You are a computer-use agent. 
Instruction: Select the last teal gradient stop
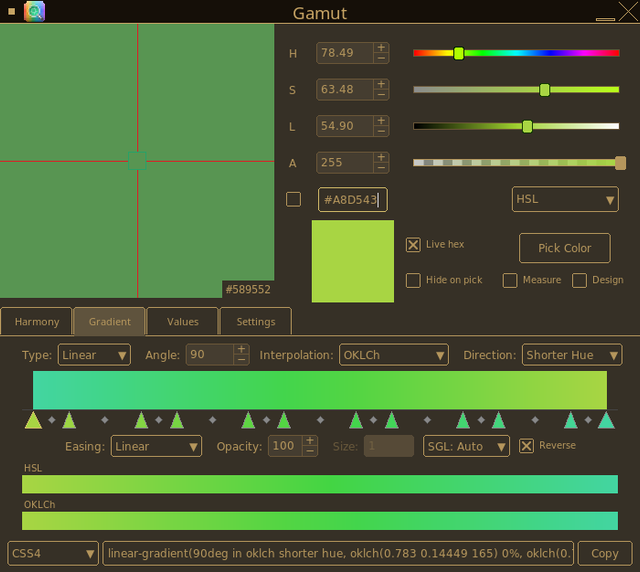pos(606,421)
